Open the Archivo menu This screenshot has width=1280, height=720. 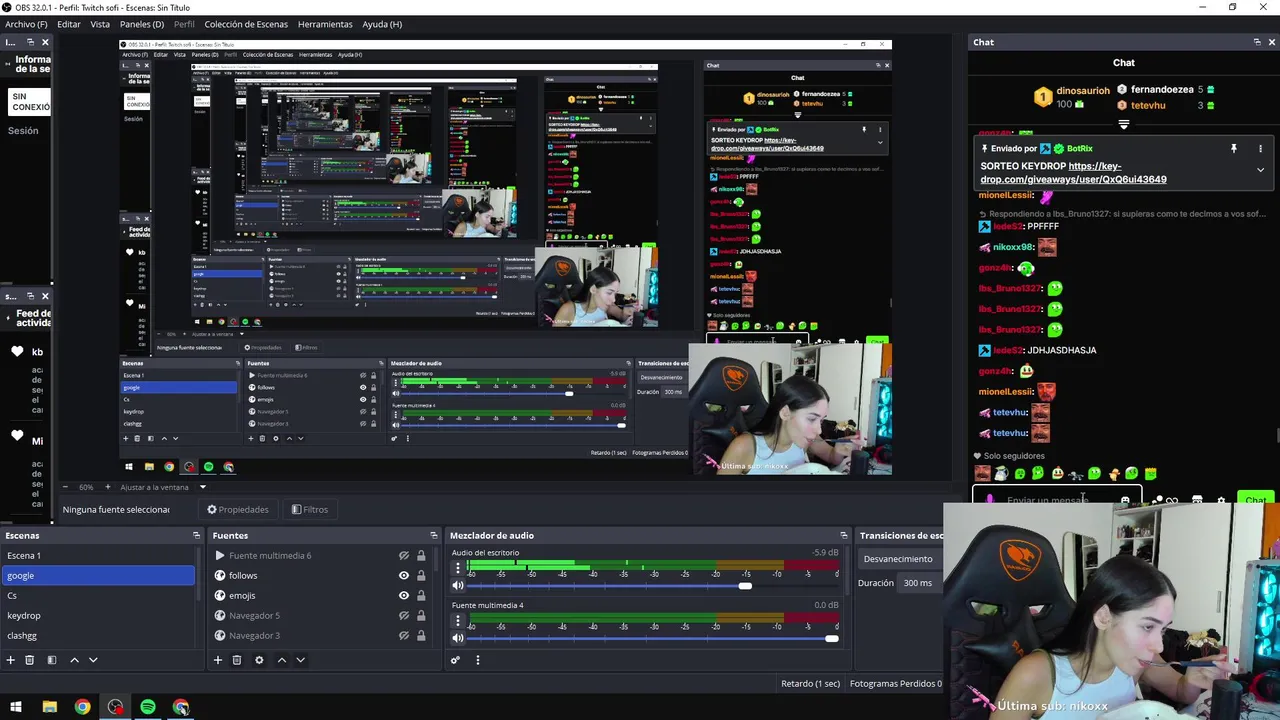(26, 24)
